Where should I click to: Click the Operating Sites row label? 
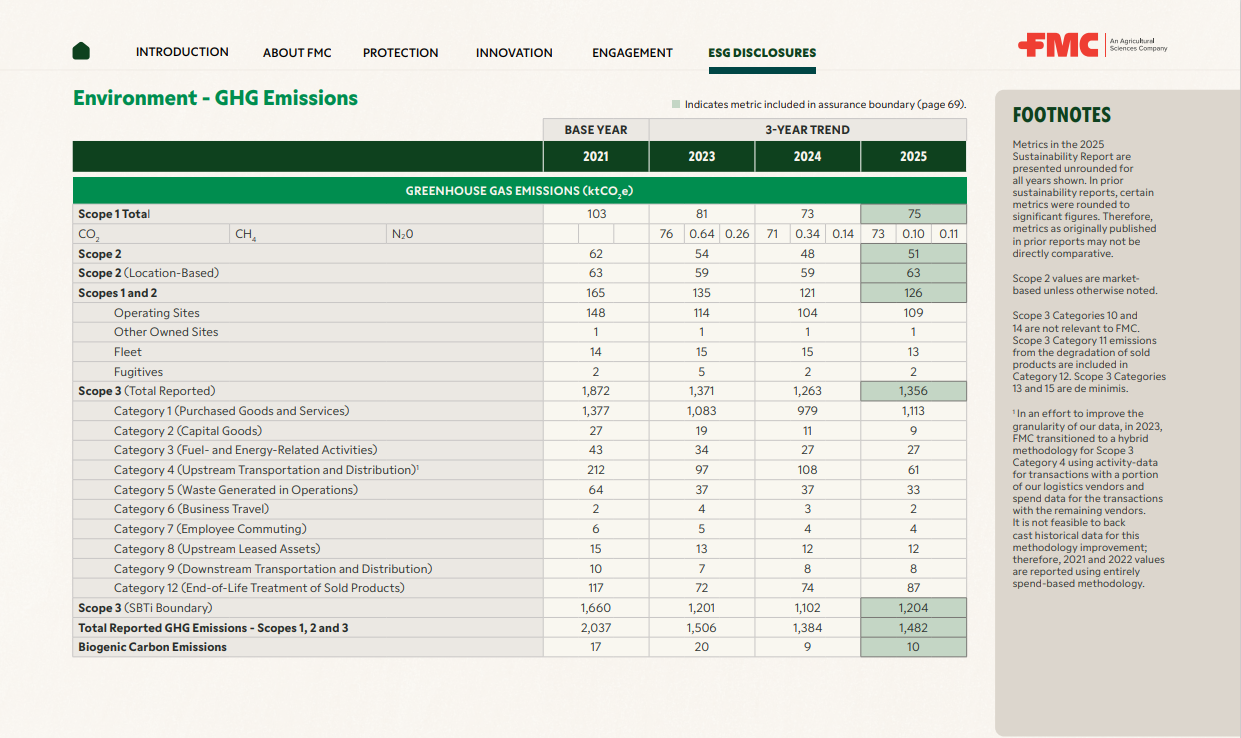tap(157, 313)
